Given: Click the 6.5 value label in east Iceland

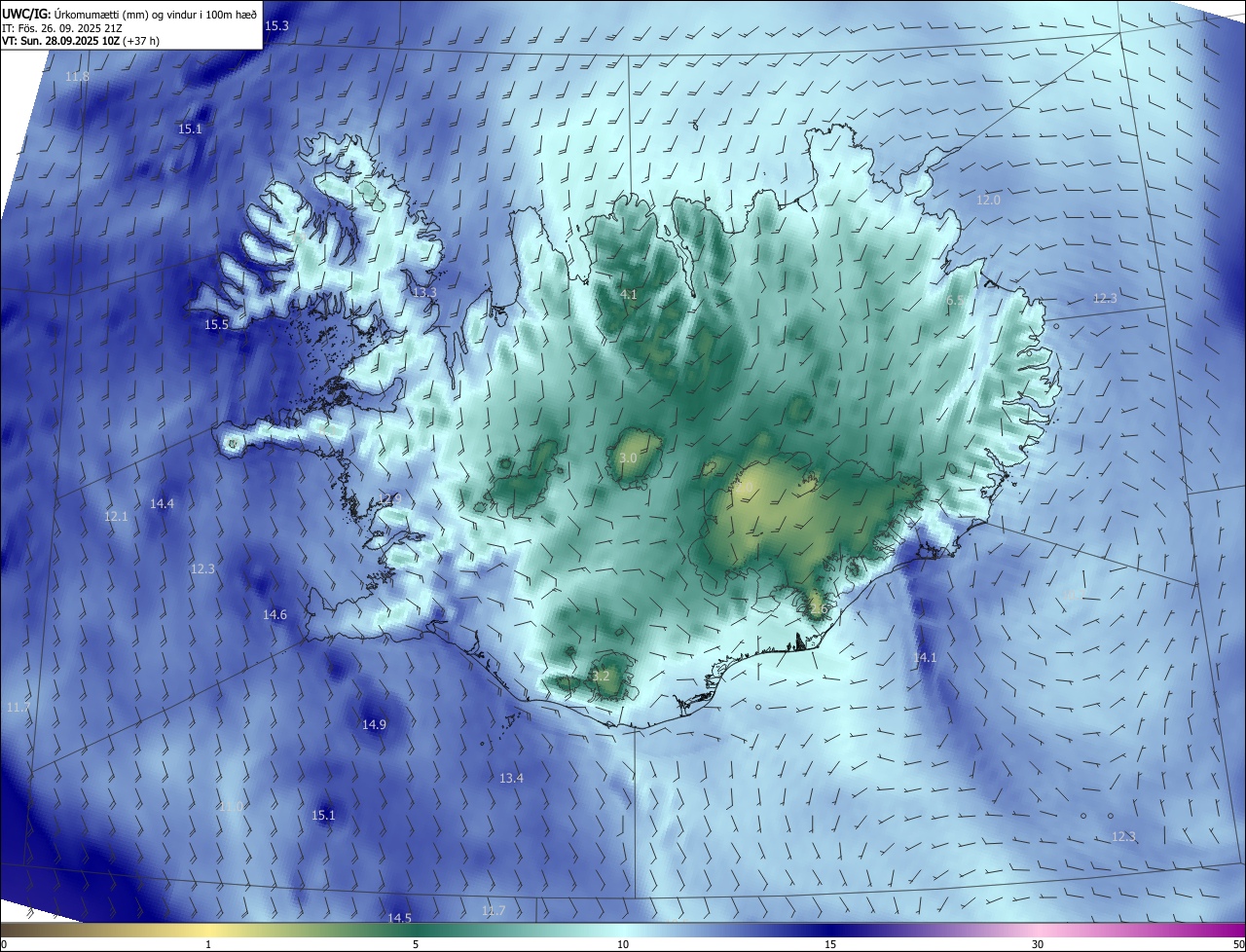Looking at the screenshot, I should [x=955, y=301].
